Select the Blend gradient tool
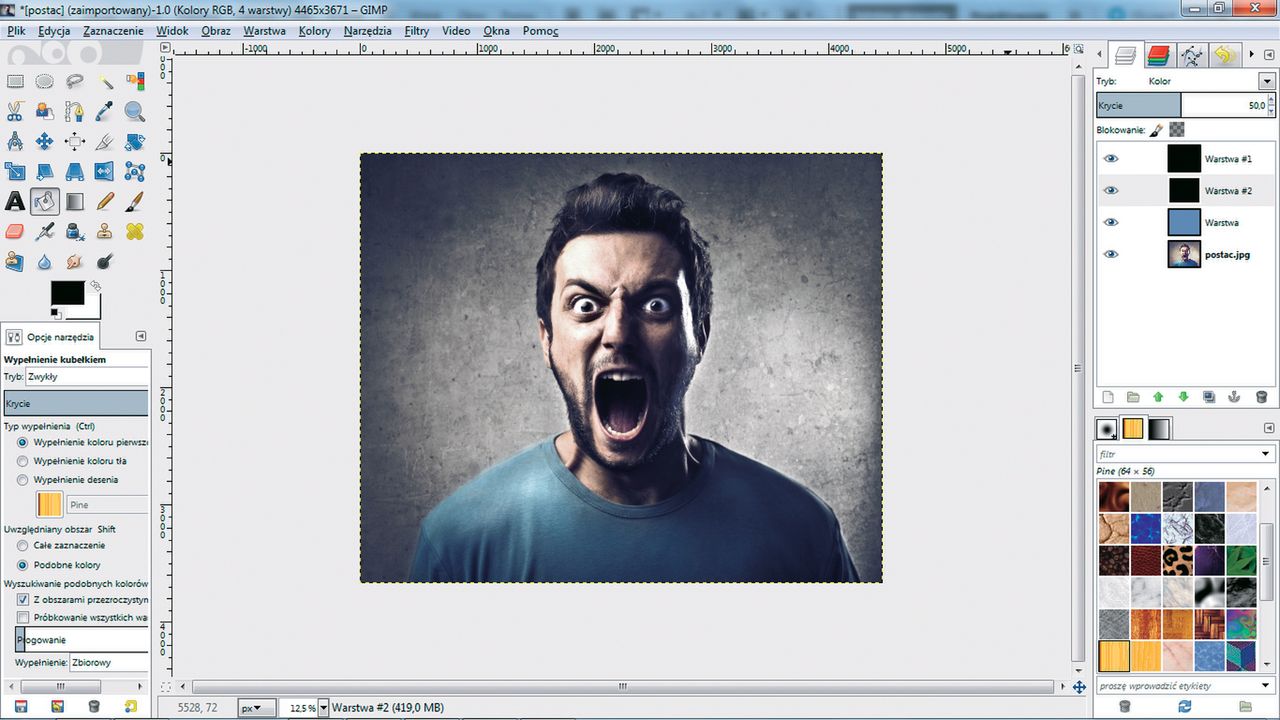 pos(75,201)
